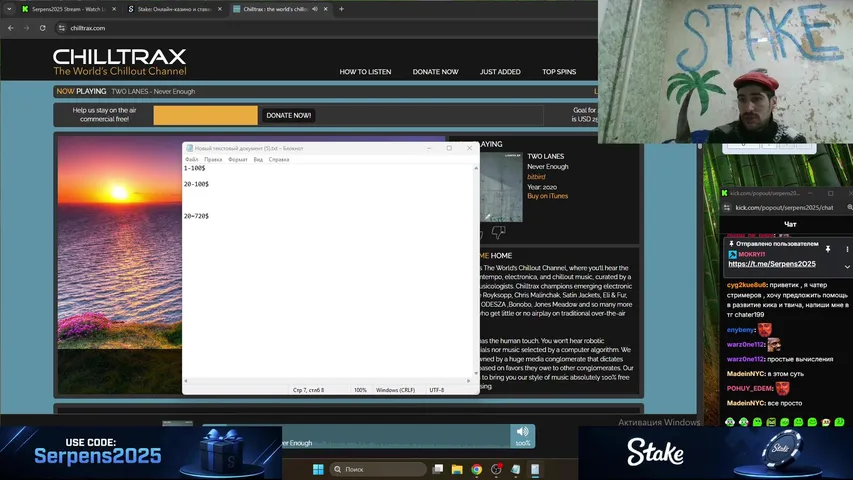Go forward in browser history
The width and height of the screenshot is (853, 480).
pyautogui.click(x=26, y=28)
